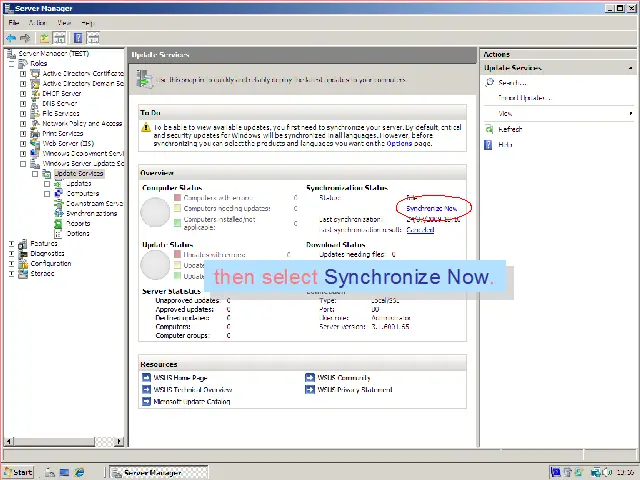
Task: Toggle the Show/Hide Console Tree toolbar icon
Action: point(60,38)
